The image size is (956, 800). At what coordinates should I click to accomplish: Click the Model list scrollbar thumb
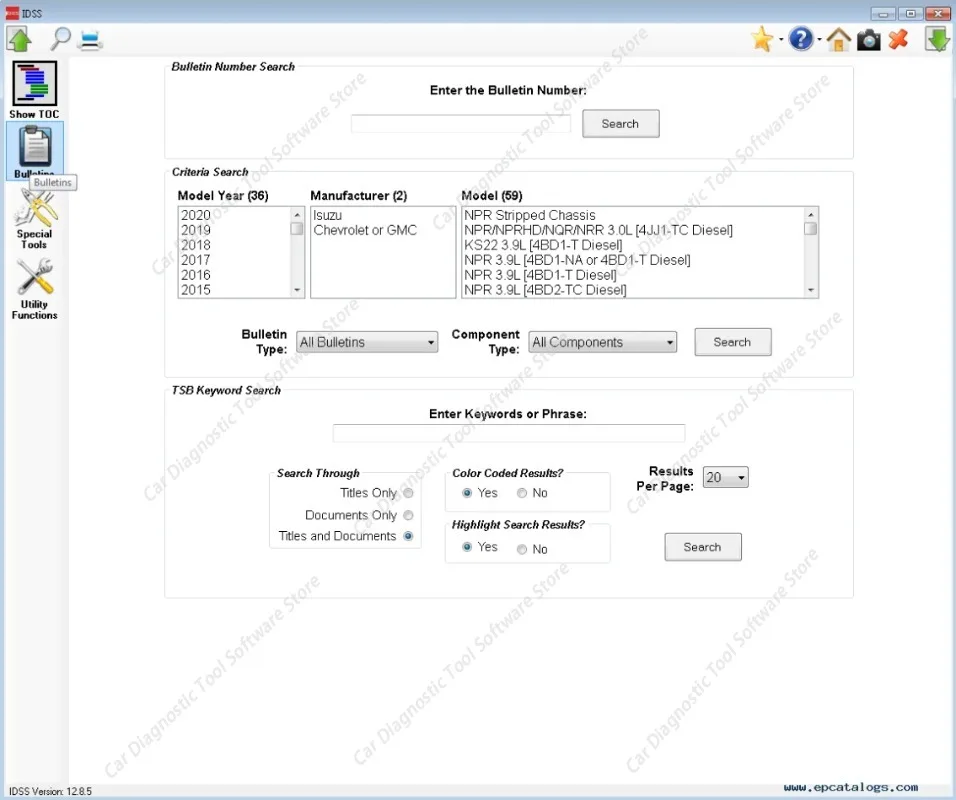811,229
